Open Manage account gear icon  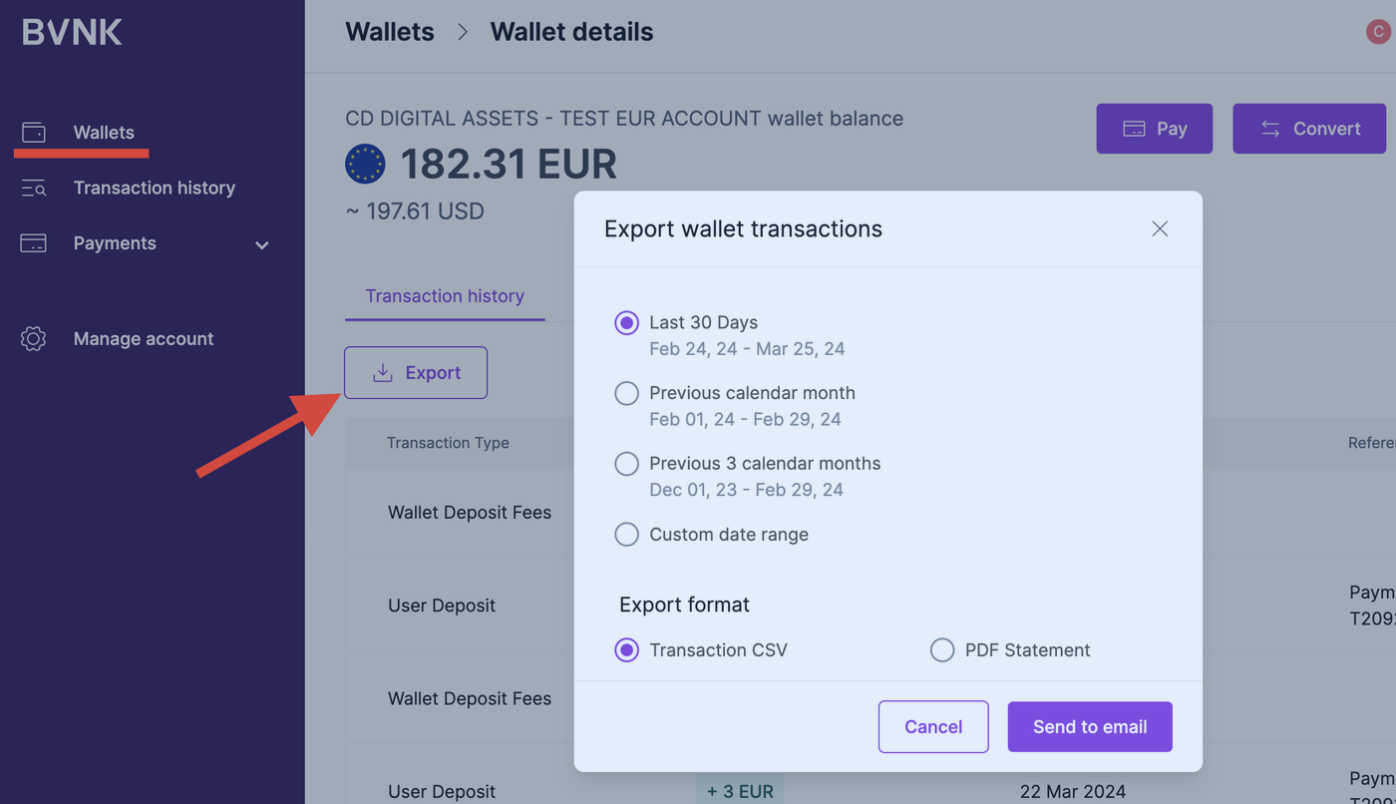34,339
